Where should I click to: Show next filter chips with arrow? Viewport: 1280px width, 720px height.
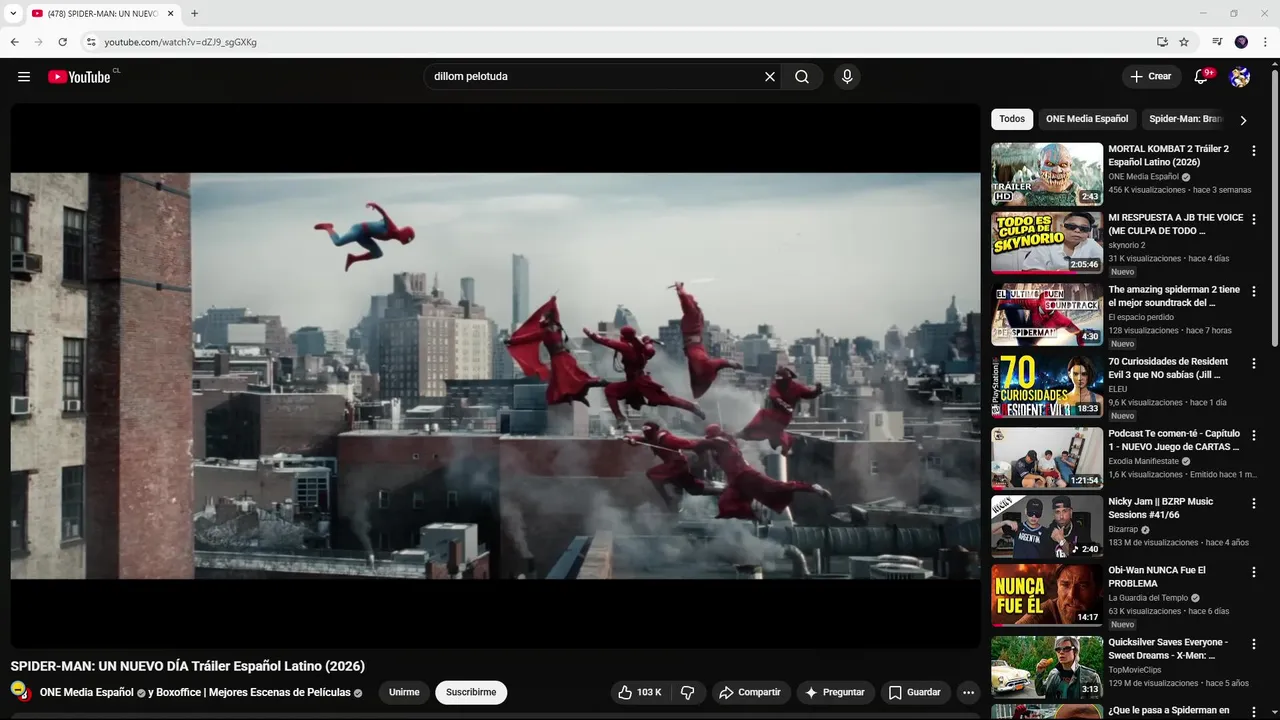(x=1243, y=120)
